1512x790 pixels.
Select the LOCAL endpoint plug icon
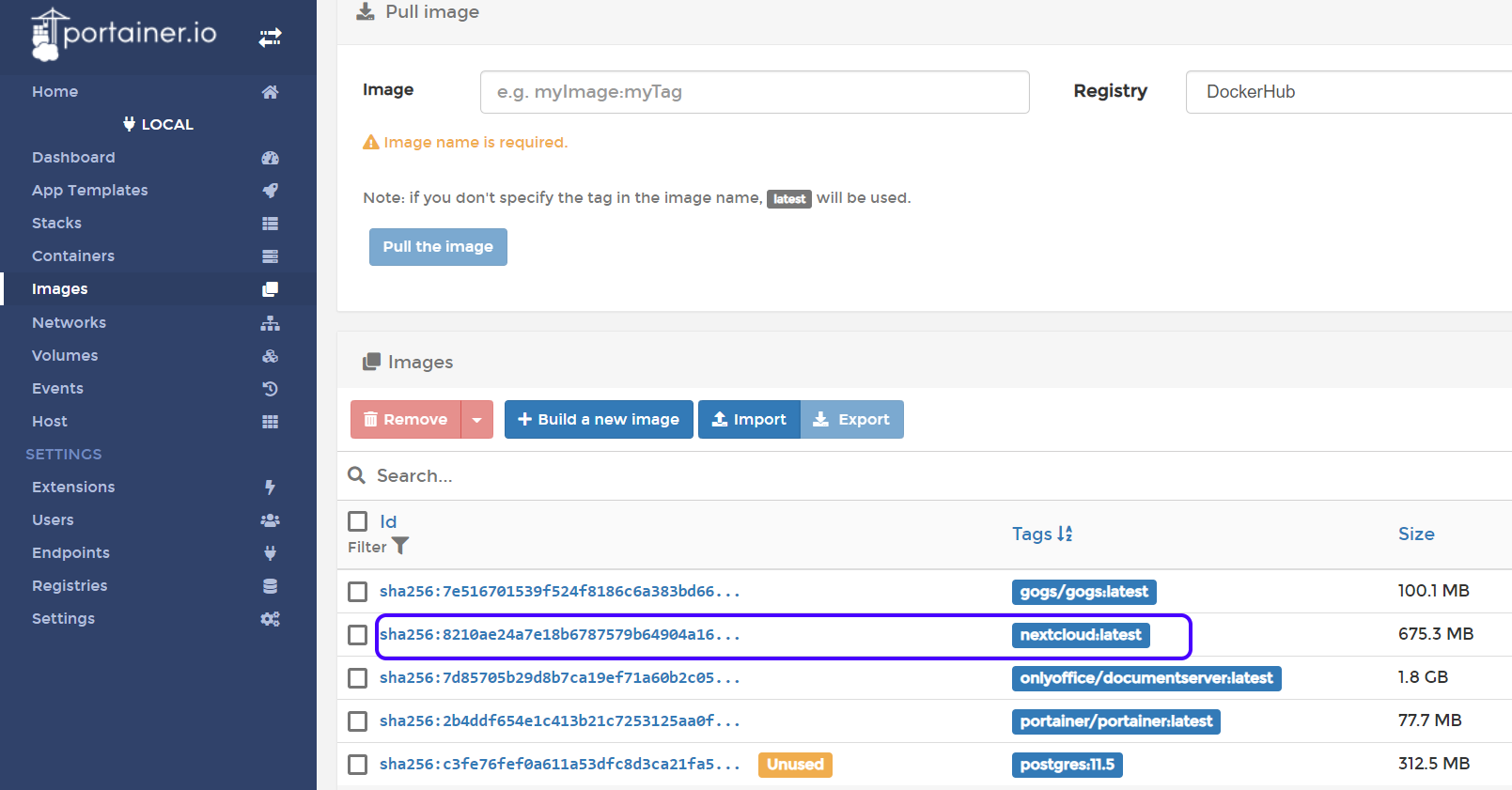[130, 124]
